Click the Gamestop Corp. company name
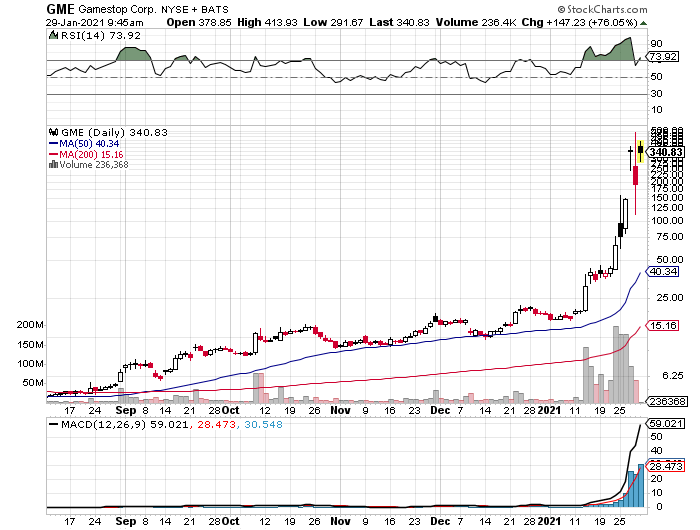The width and height of the screenshot is (700, 530). click(x=117, y=9)
